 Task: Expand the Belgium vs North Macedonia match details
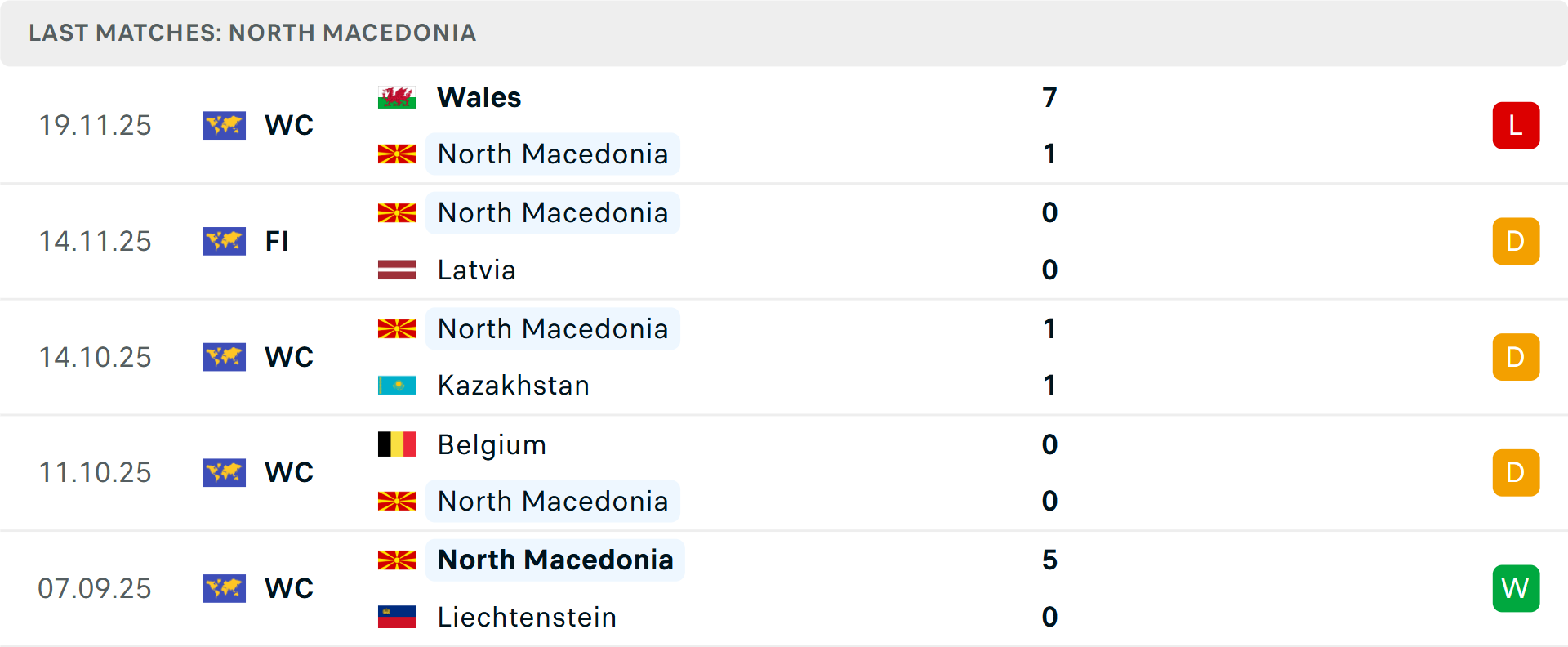tap(784, 472)
